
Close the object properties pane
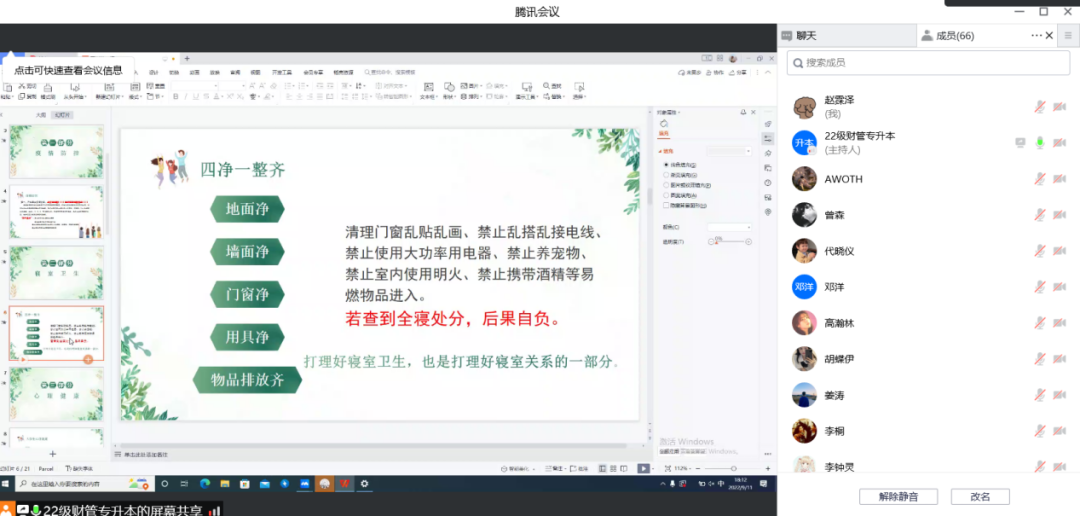coord(754,112)
